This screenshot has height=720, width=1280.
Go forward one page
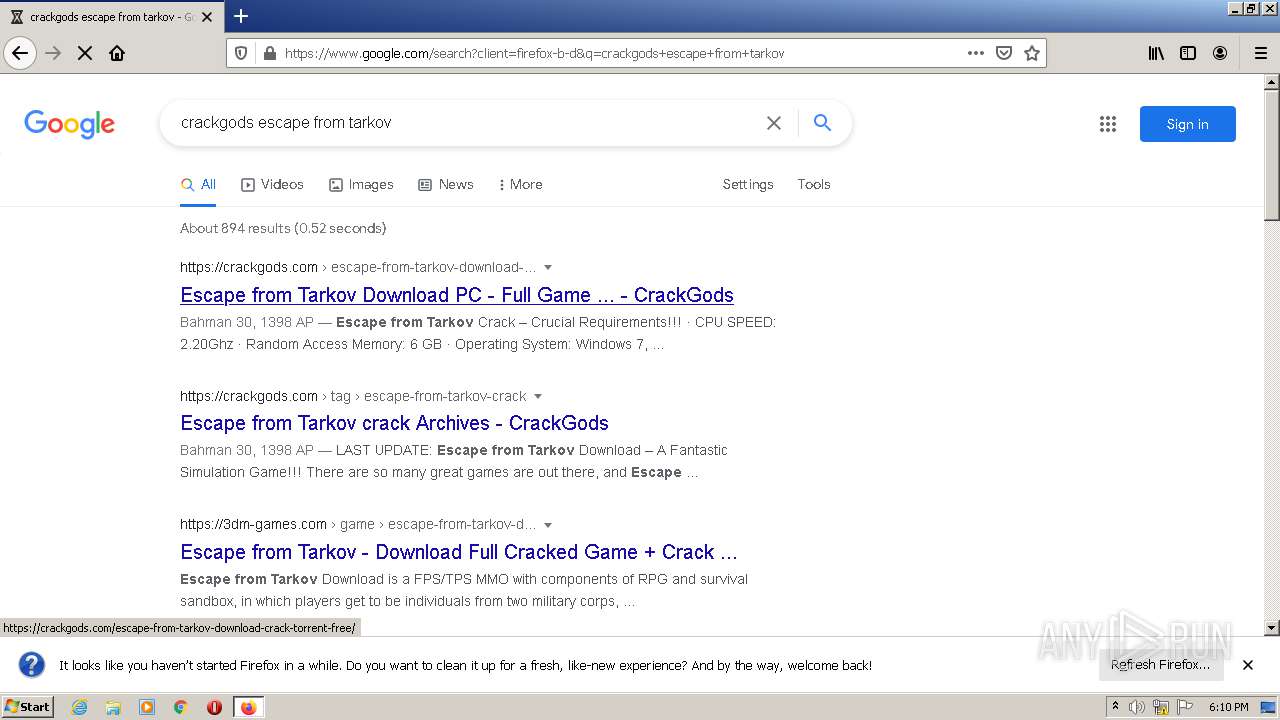click(x=53, y=53)
